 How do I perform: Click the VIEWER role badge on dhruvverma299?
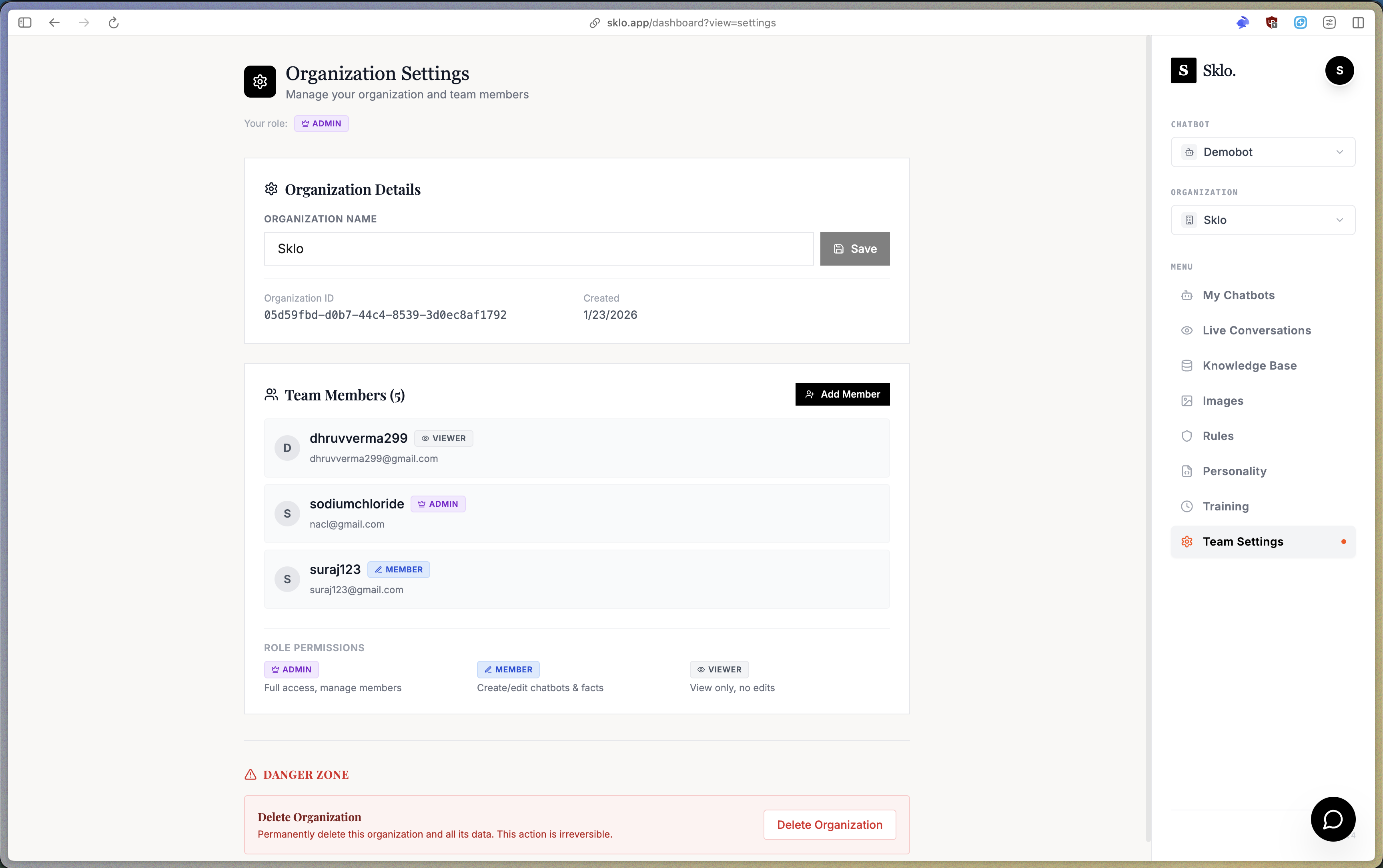click(x=443, y=438)
